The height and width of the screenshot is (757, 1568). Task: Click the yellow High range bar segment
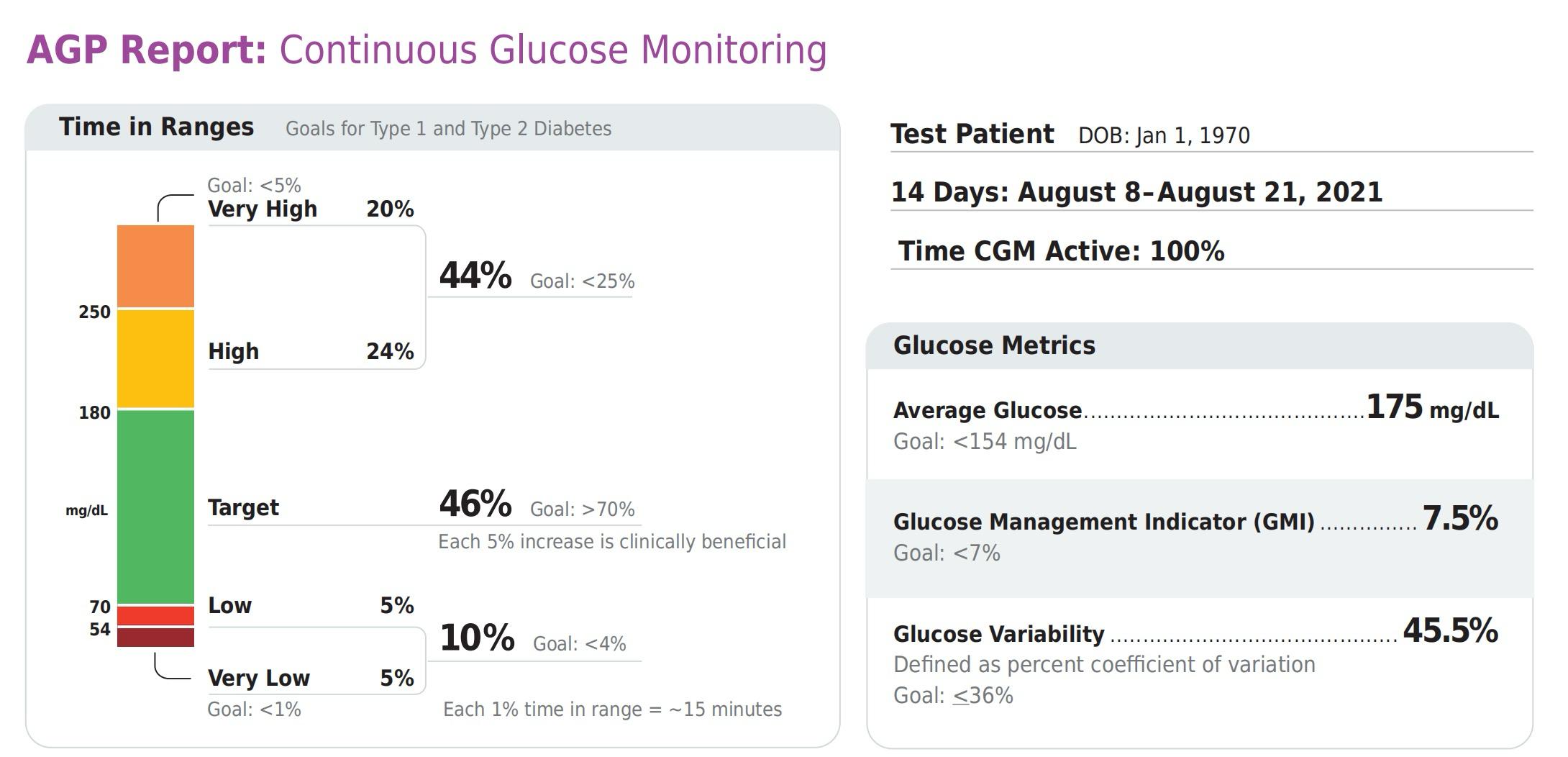155,359
